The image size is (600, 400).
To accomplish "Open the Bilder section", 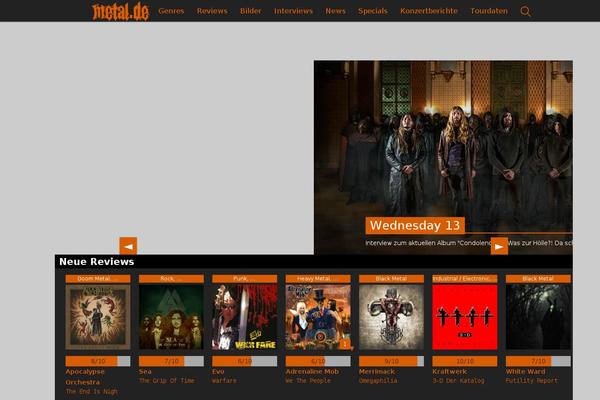I will [x=251, y=11].
